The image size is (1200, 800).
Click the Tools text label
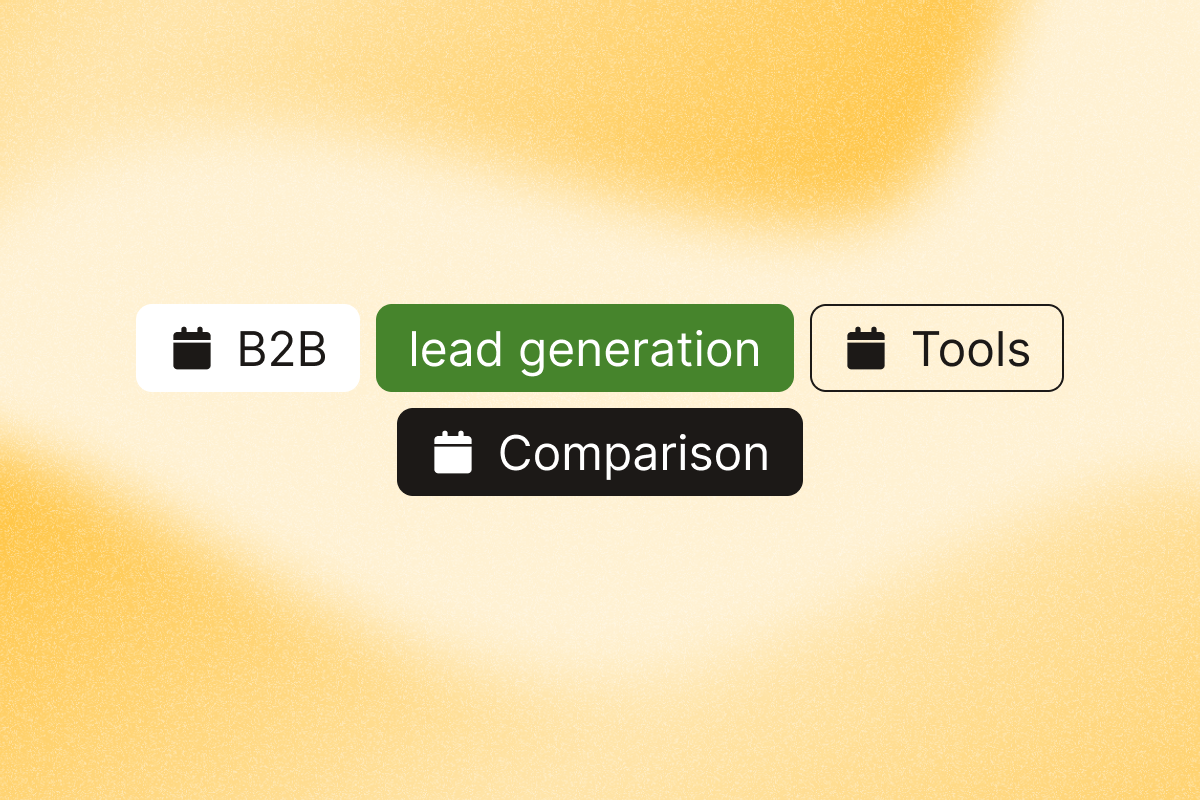[x=971, y=350]
